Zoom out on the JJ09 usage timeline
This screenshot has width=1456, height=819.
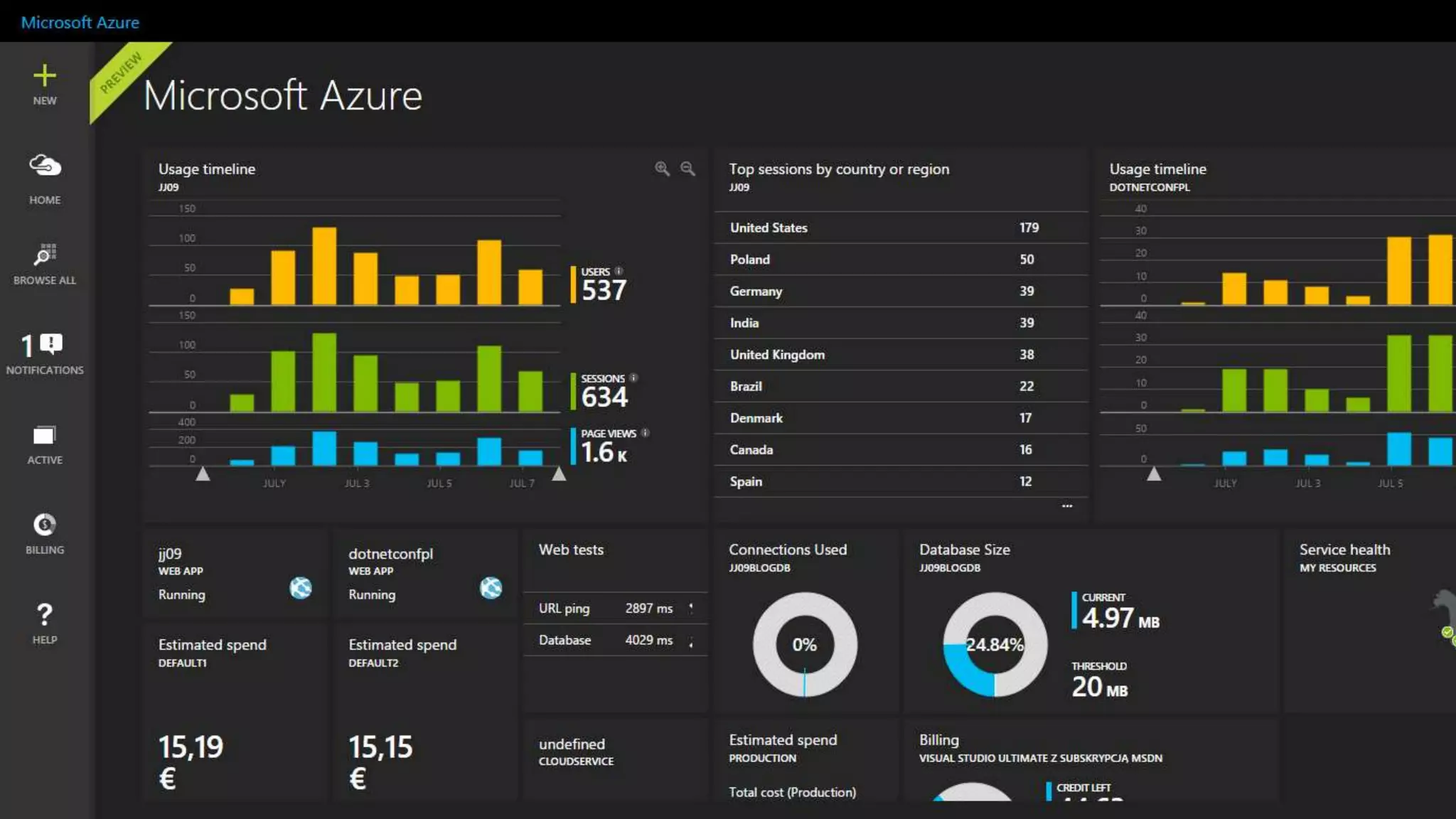687,168
